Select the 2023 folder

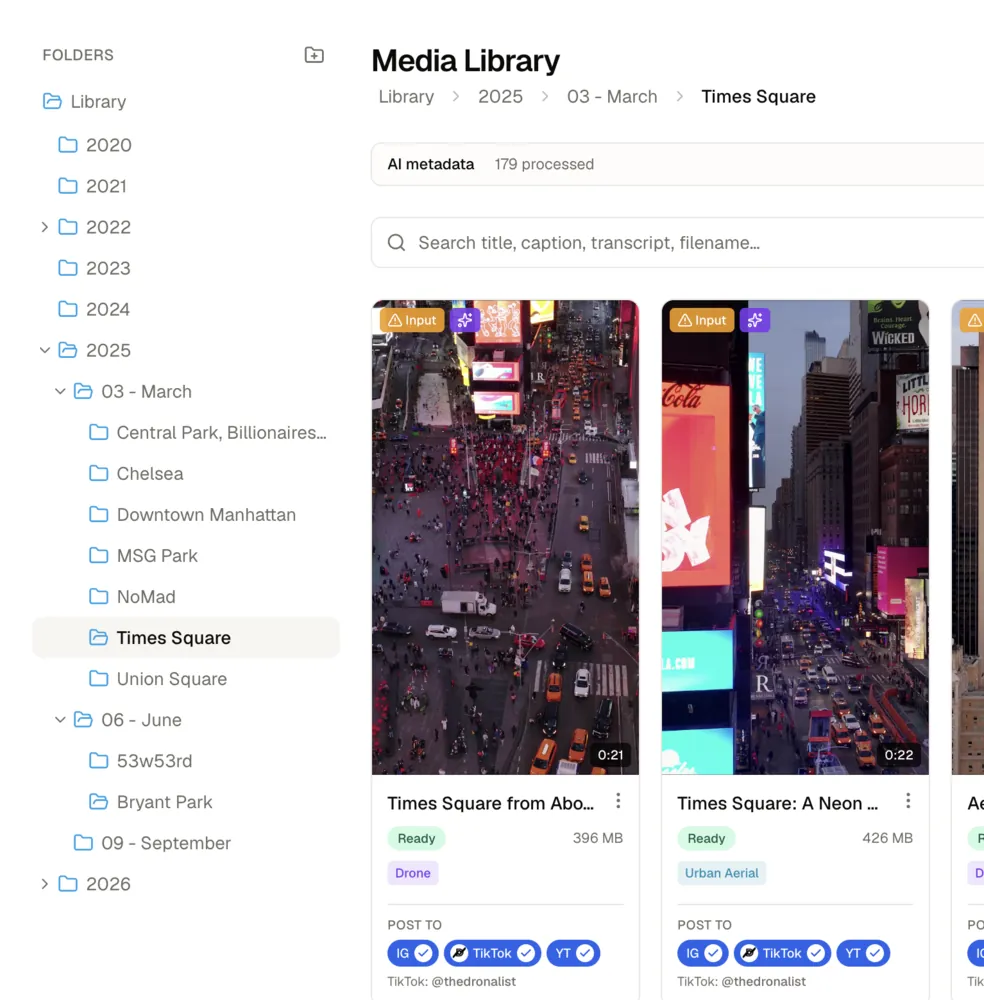(186, 268)
